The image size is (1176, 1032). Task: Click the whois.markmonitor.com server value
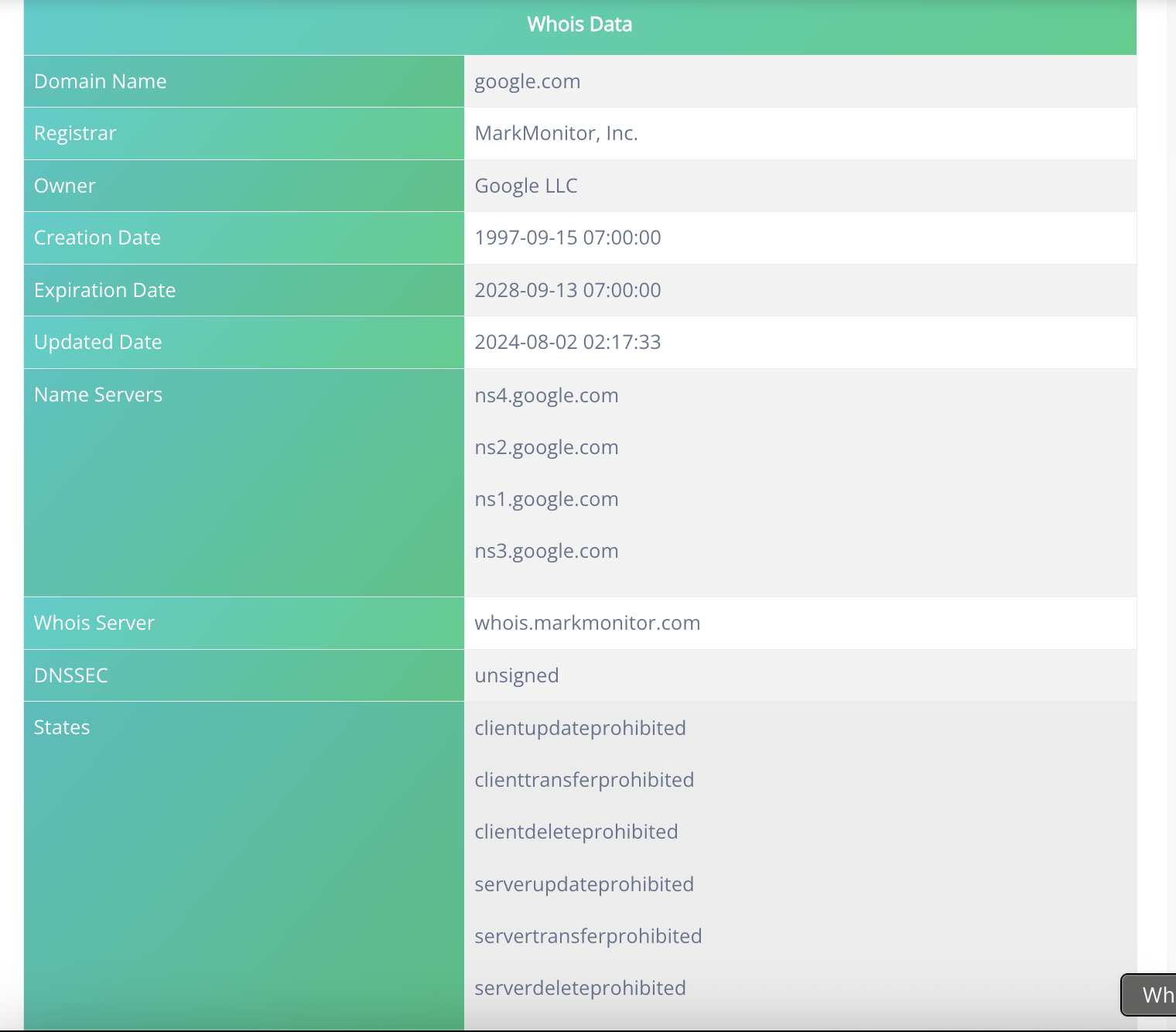point(587,623)
